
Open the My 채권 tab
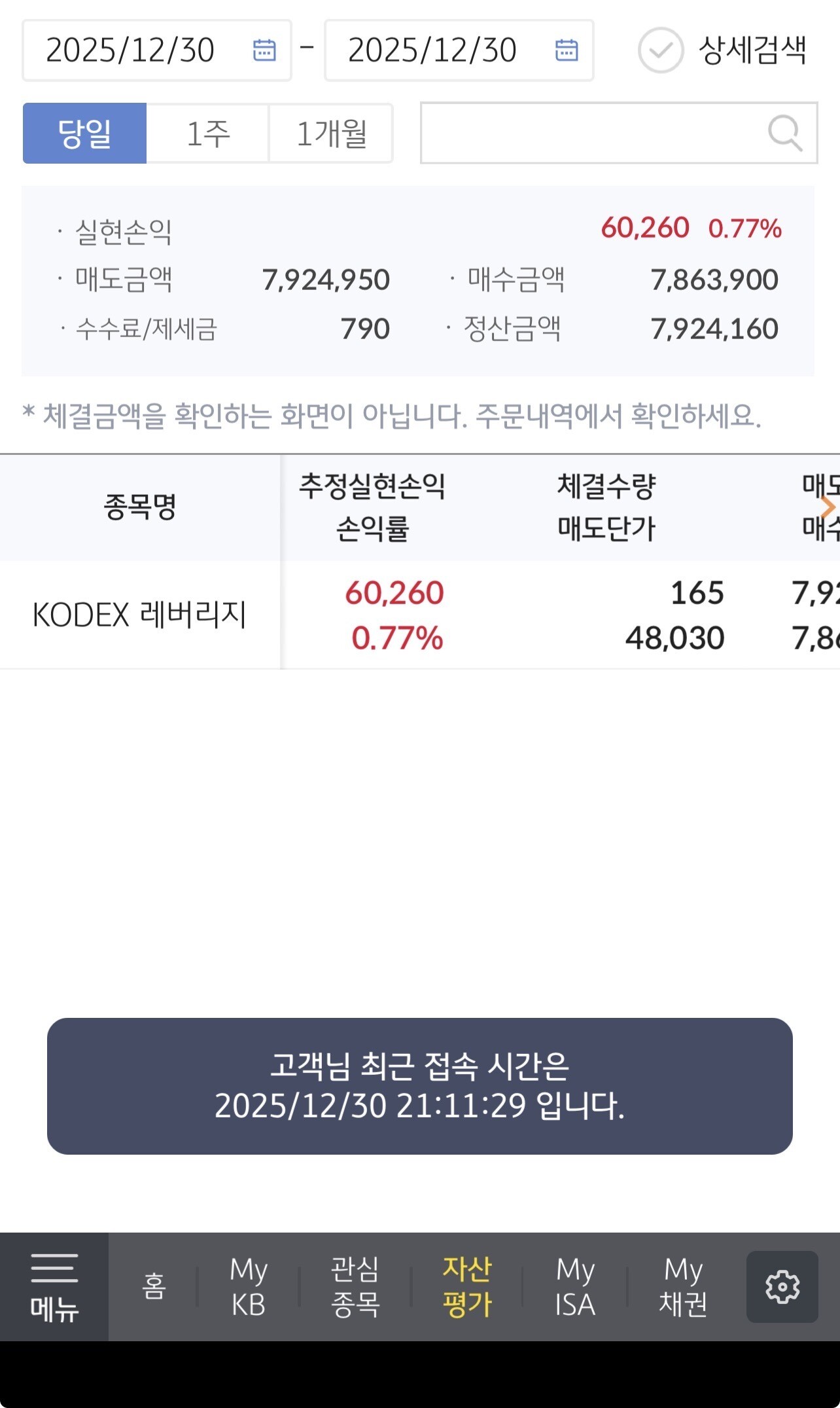(683, 1287)
